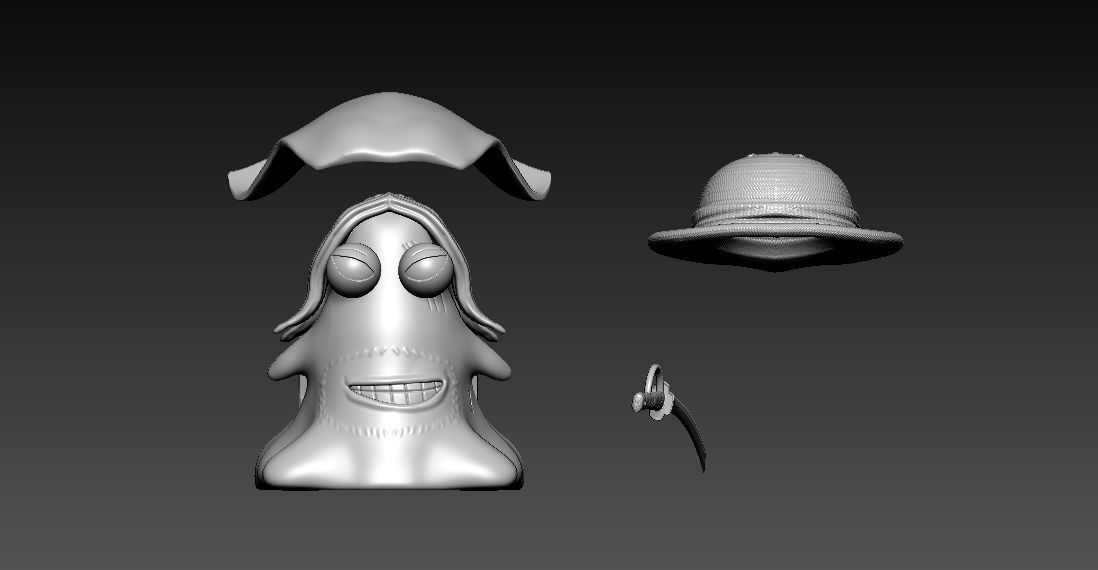Click the character's toothy grin
The height and width of the screenshot is (570, 1098).
396,393
